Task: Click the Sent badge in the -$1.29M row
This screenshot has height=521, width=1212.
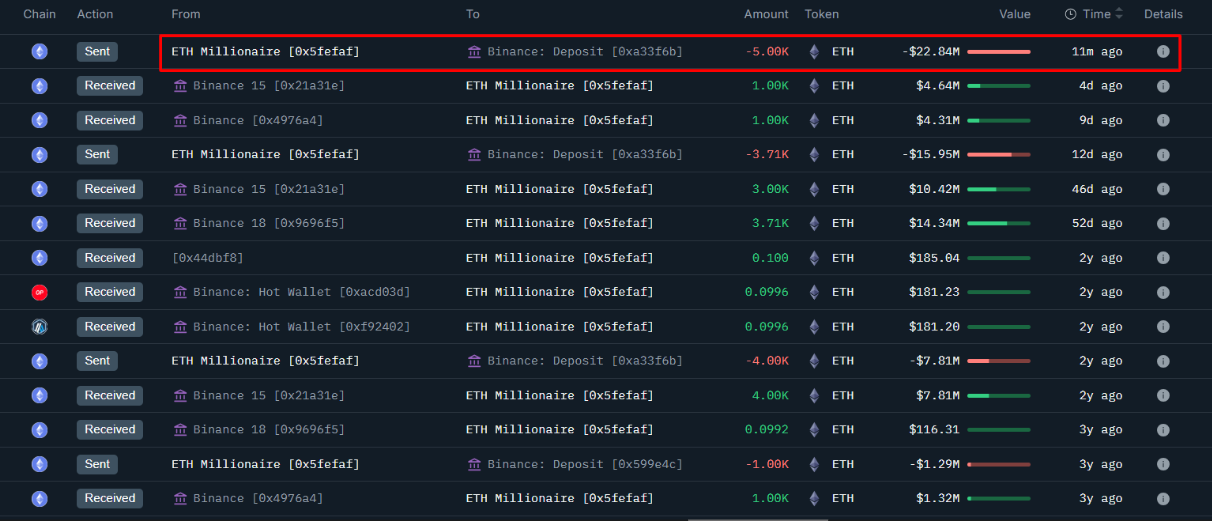Action: pos(97,464)
